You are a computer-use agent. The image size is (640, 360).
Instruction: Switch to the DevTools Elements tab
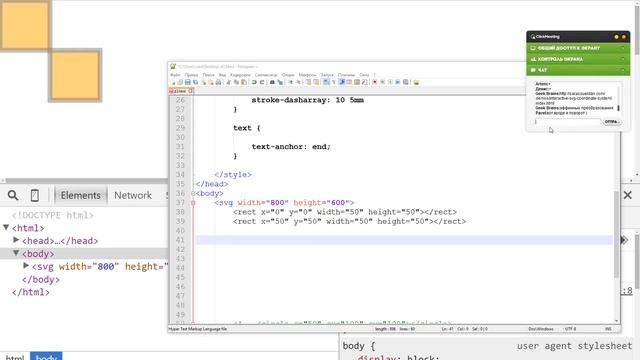click(80, 196)
